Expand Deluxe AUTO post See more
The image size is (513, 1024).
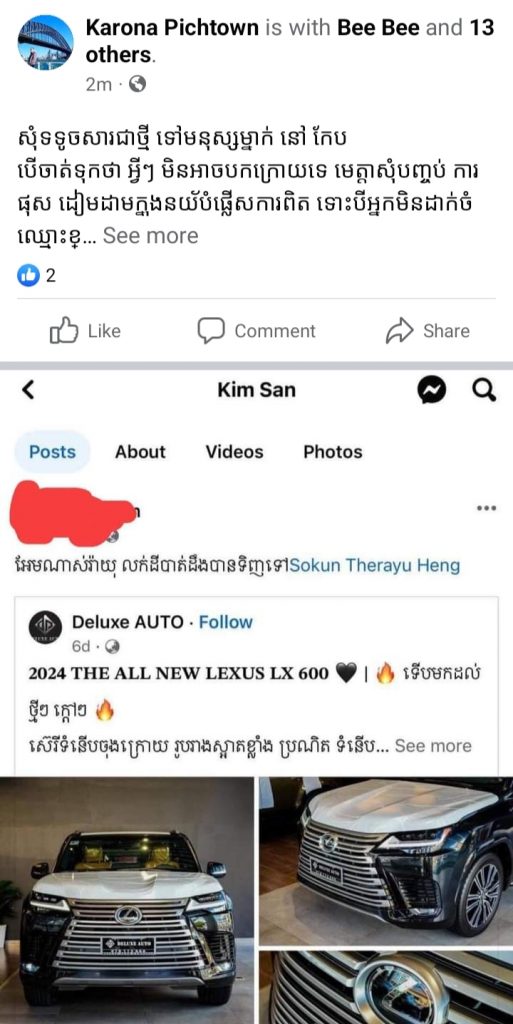tap(433, 746)
